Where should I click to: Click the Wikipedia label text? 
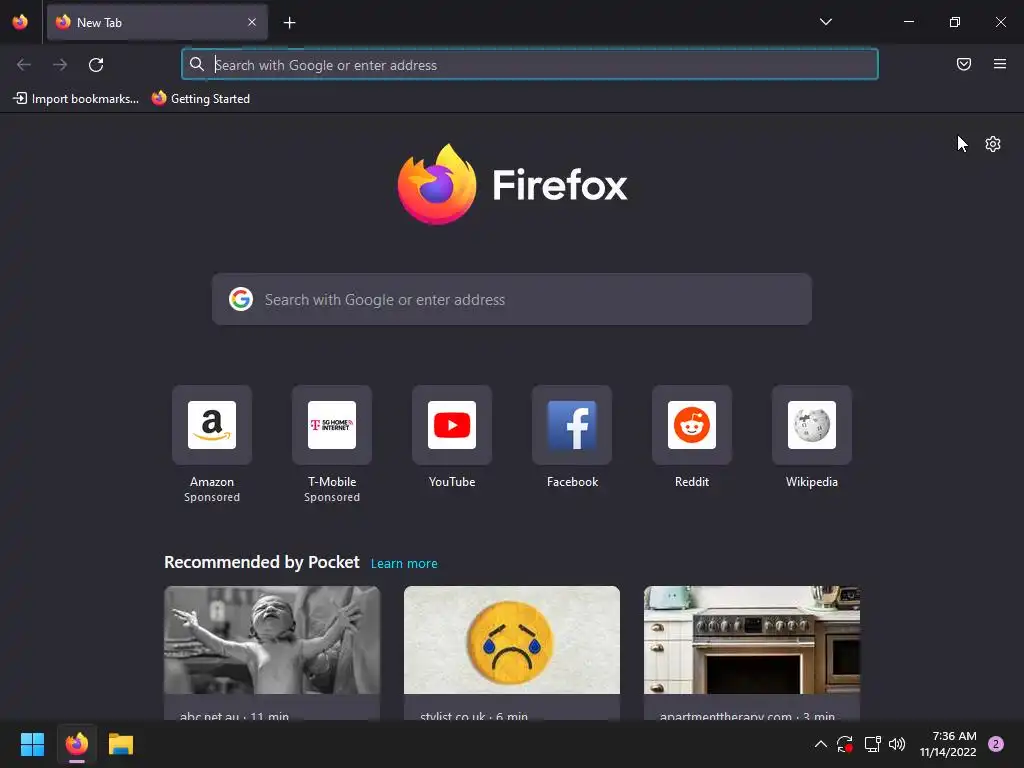click(x=812, y=482)
